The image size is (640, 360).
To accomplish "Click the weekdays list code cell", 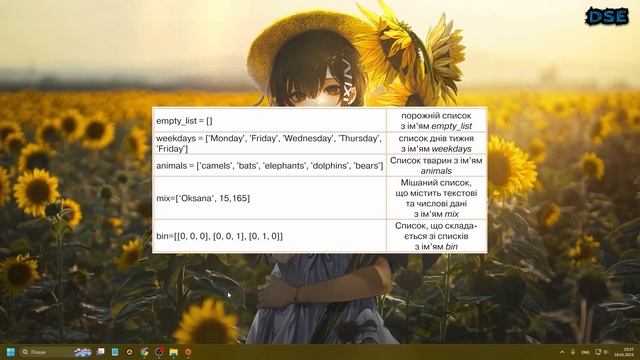I will tap(269, 143).
